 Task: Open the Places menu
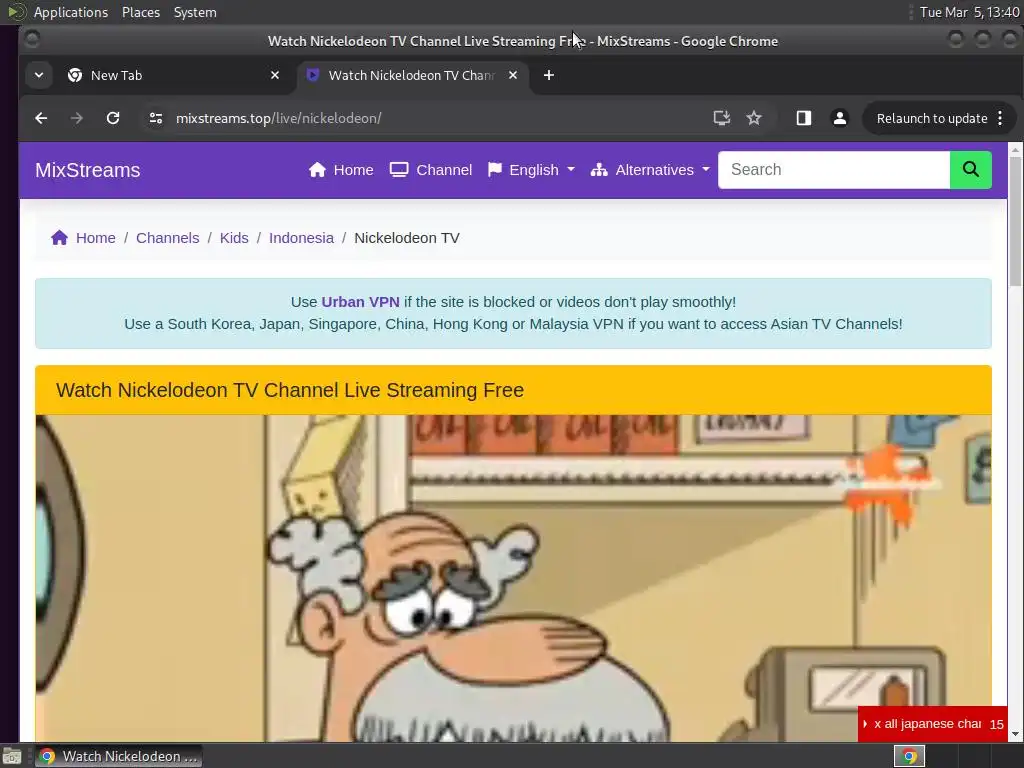pyautogui.click(x=140, y=12)
